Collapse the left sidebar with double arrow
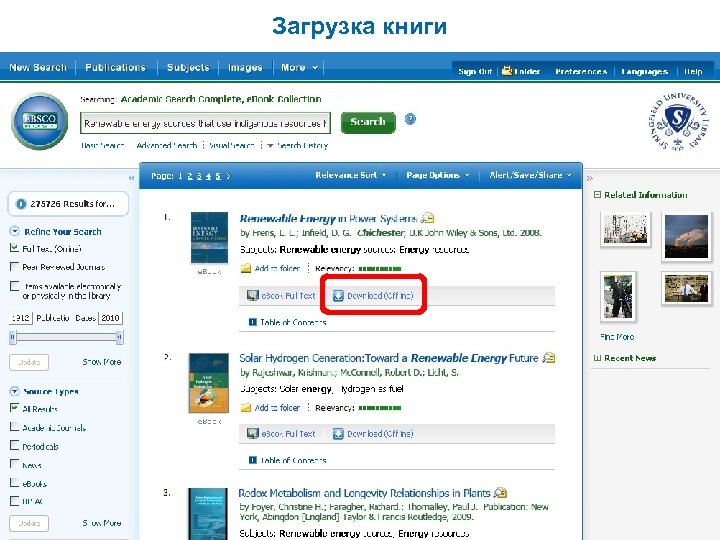The height and width of the screenshot is (540, 720). pyautogui.click(x=131, y=178)
